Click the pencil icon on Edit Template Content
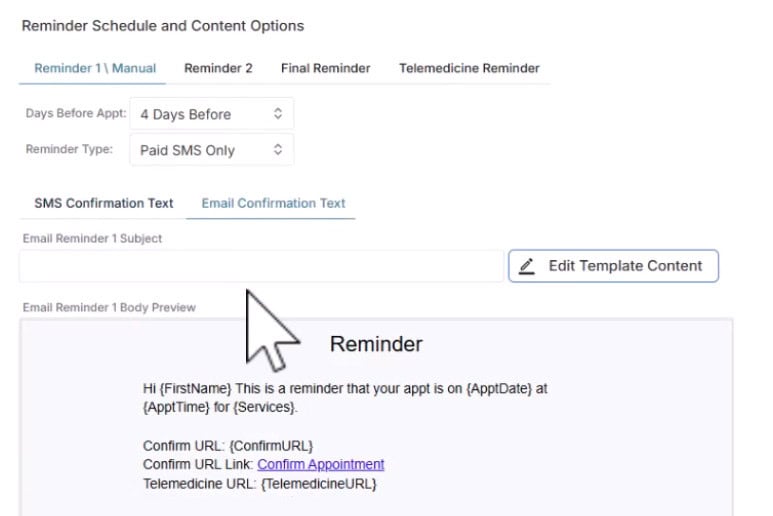Screen dimensions: 773x516 click(x=528, y=266)
